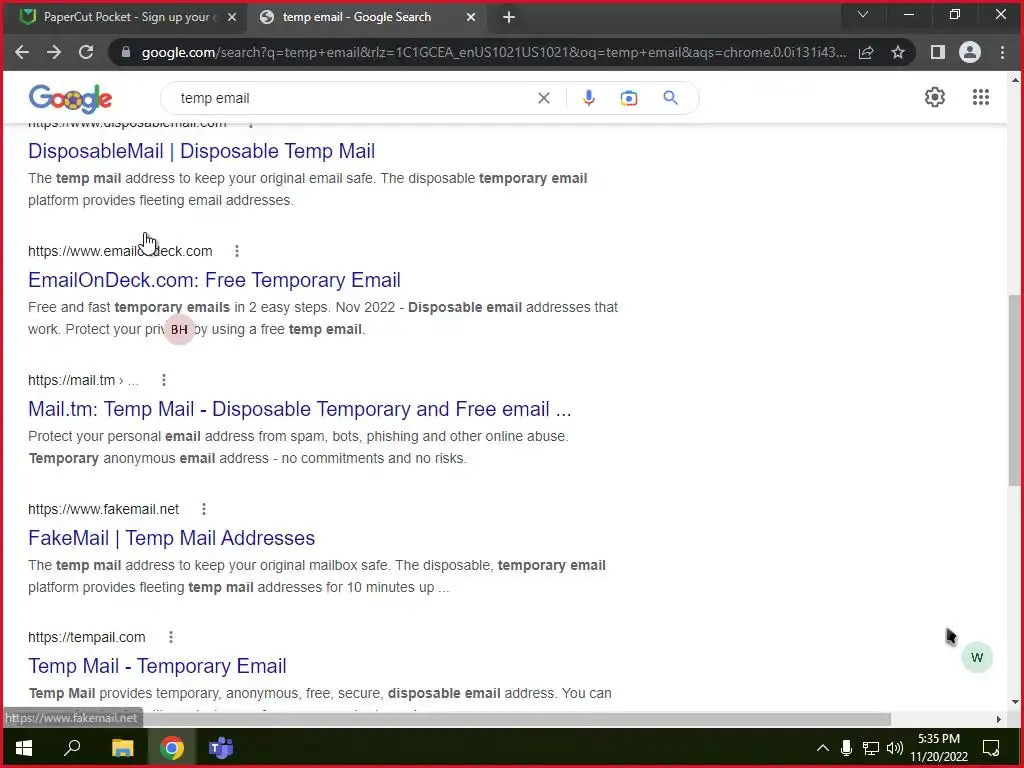Start a voice search with microphone
Screen dimensions: 1024x768
pyautogui.click(x=588, y=98)
